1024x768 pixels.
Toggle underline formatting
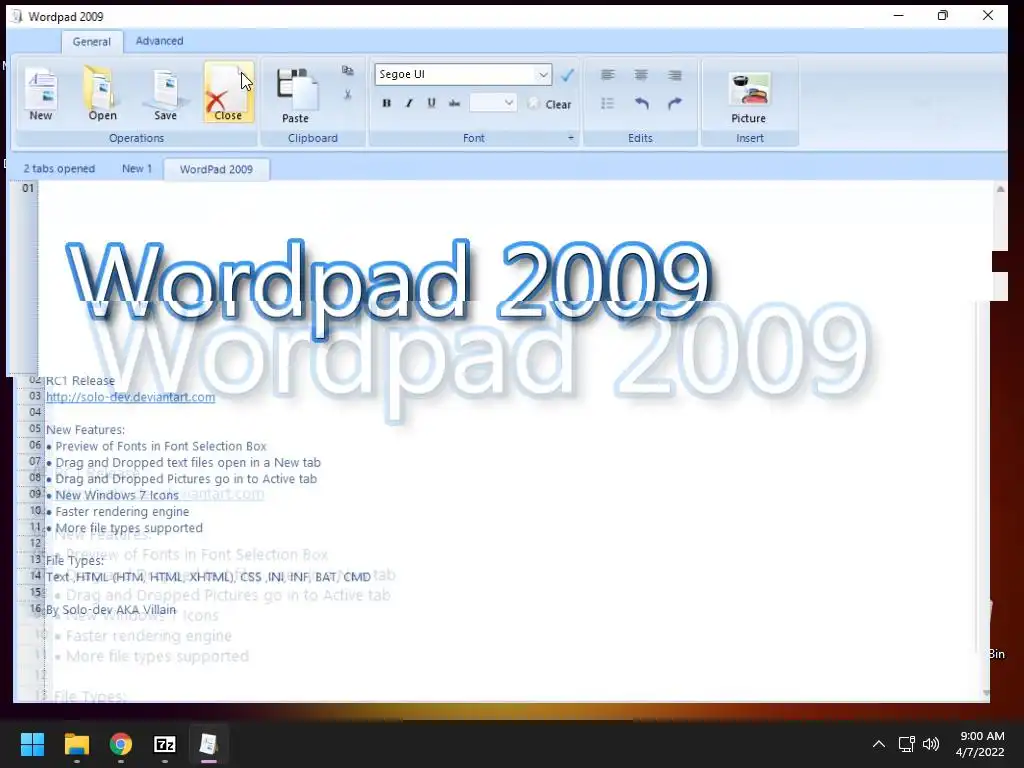[431, 103]
